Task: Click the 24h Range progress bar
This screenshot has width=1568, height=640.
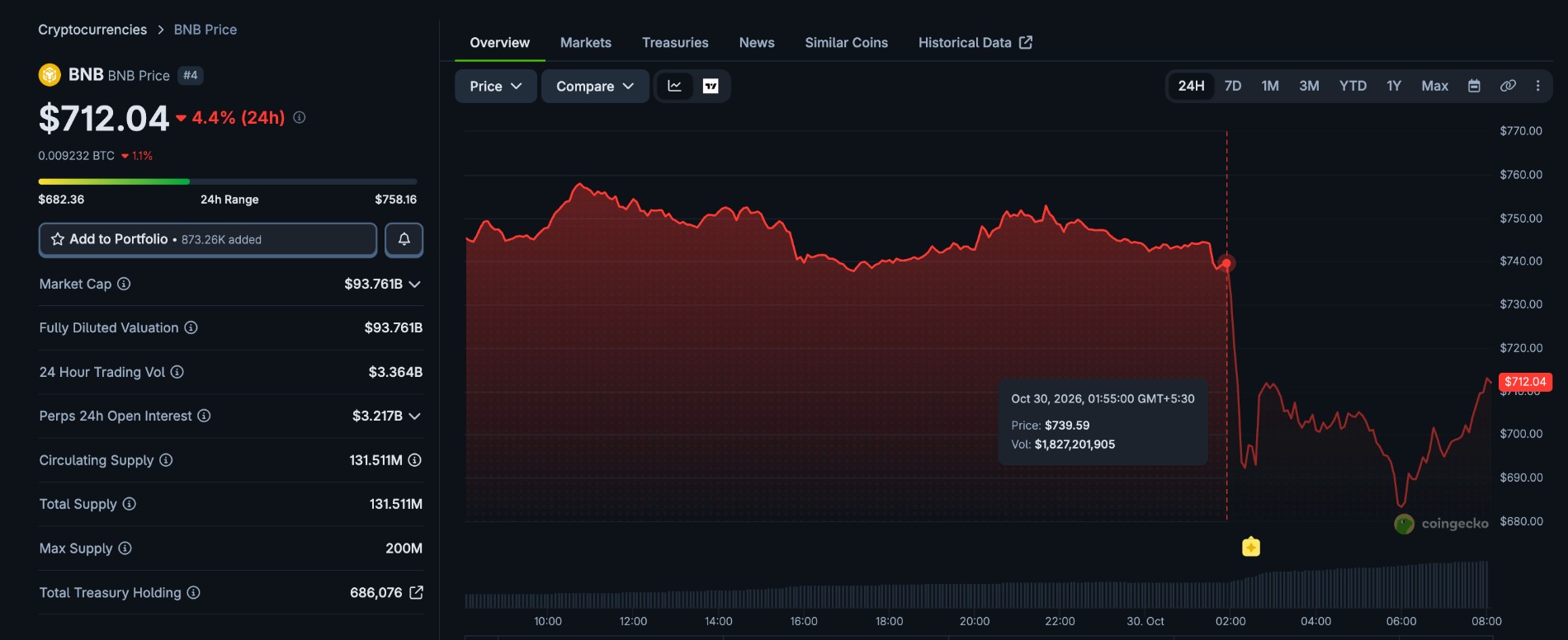Action: coord(228,181)
